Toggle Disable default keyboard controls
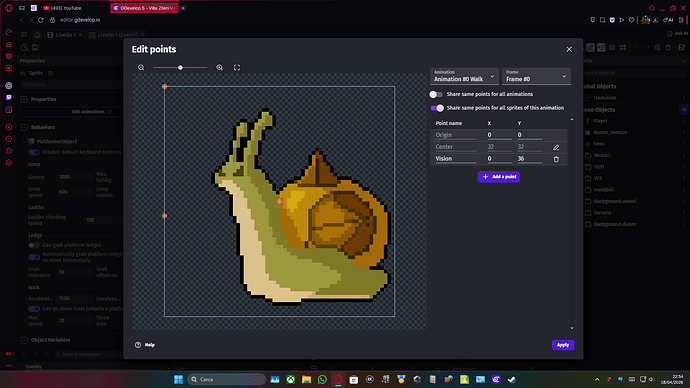 pyautogui.click(x=34, y=152)
